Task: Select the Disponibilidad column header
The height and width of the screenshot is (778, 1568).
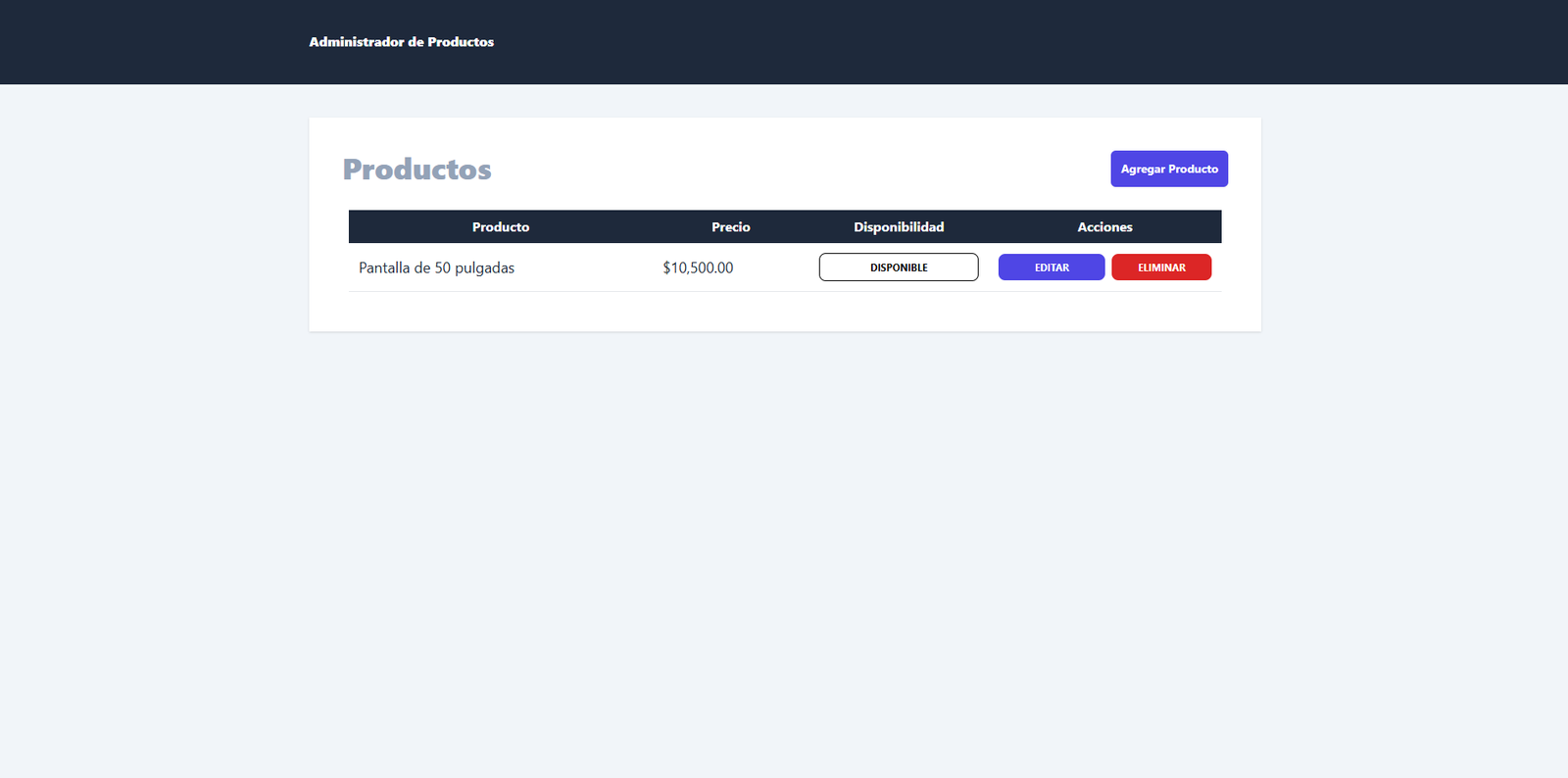Action: [x=898, y=227]
